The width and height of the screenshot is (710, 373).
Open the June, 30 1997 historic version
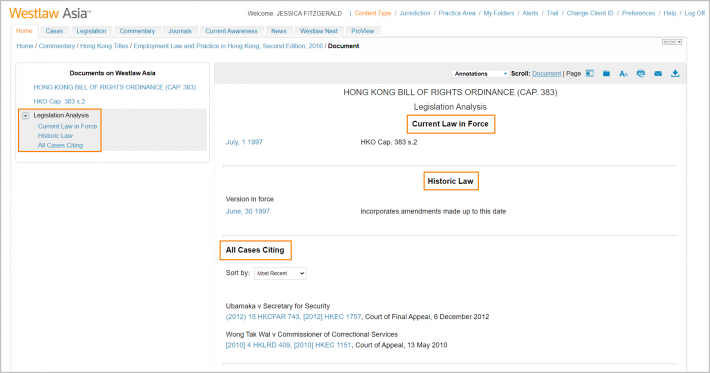(x=248, y=211)
